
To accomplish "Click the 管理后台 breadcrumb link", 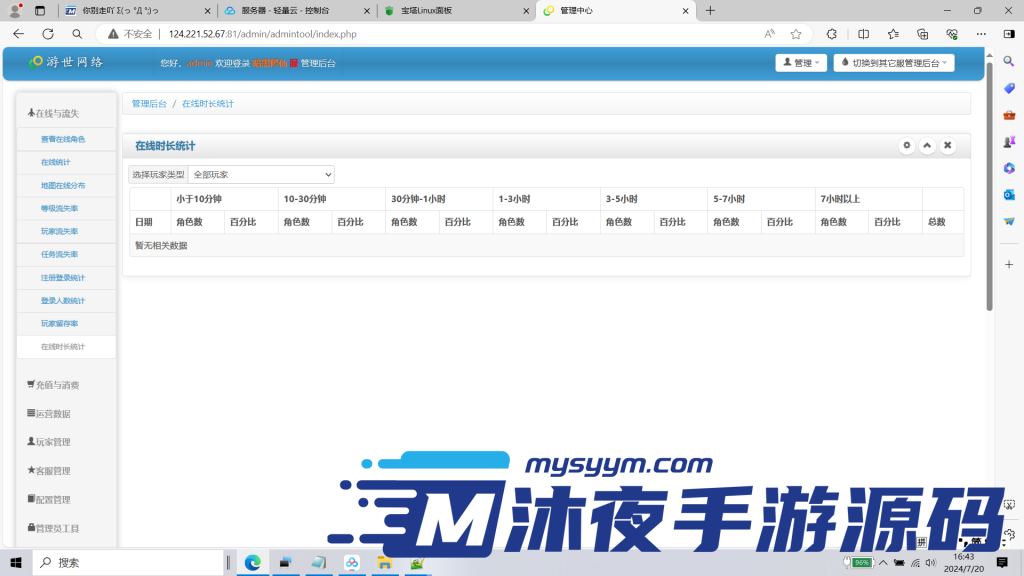I will click(151, 103).
